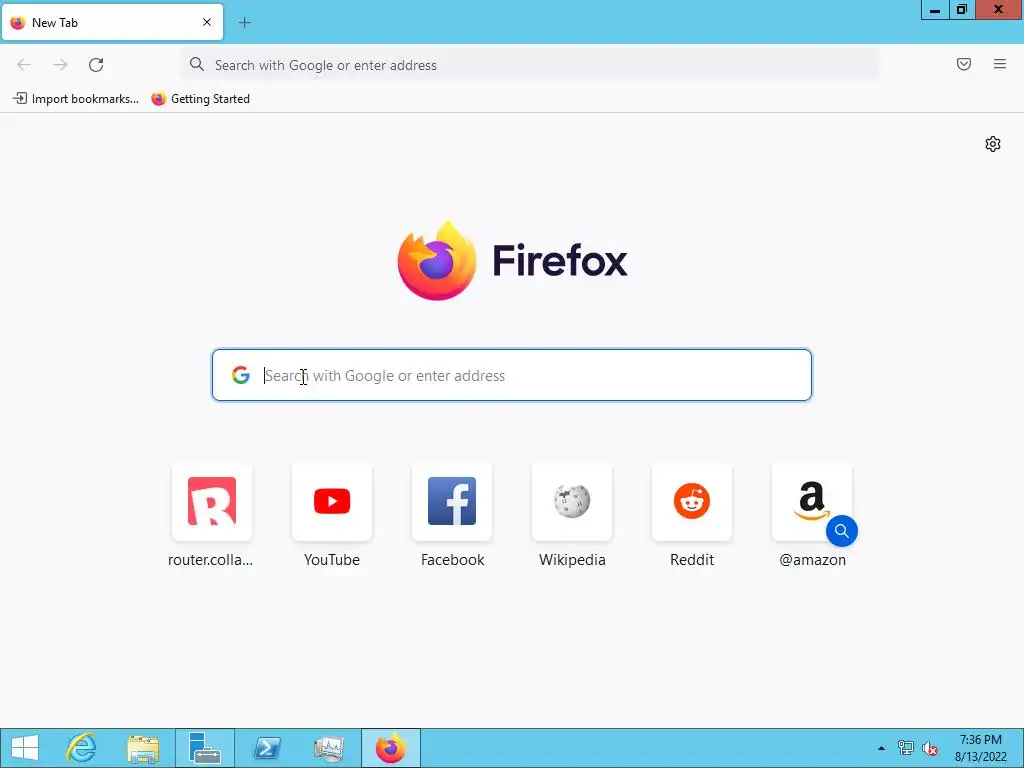Save to Pocket icon
This screenshot has height=768, width=1024.
tap(964, 64)
